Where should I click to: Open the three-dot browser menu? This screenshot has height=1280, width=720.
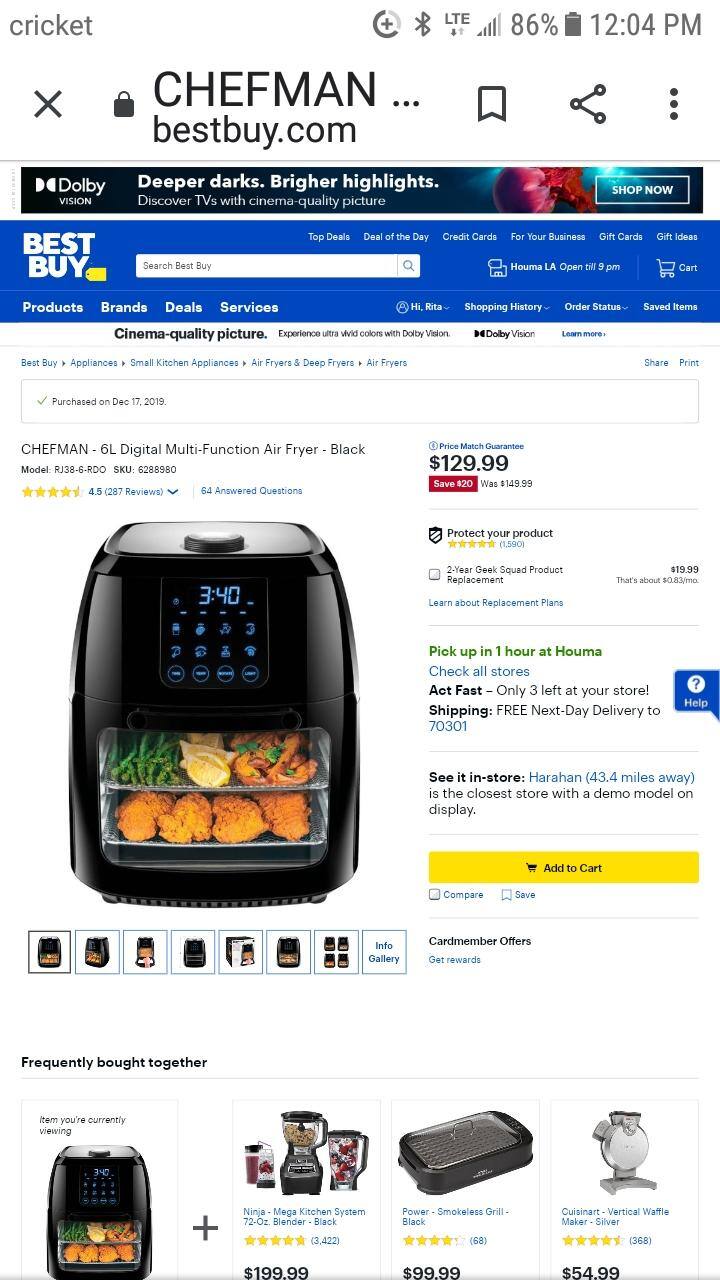[x=674, y=104]
